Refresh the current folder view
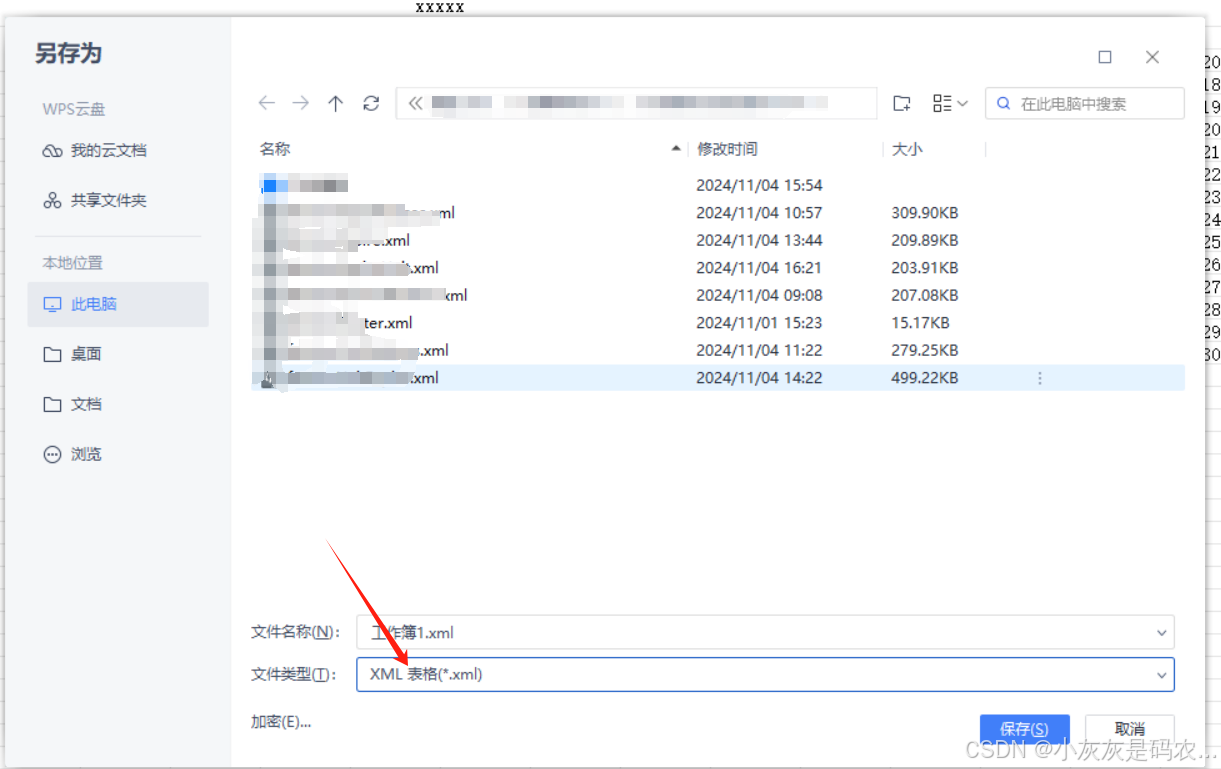Screen dimensions: 1221x769 pos(371,102)
